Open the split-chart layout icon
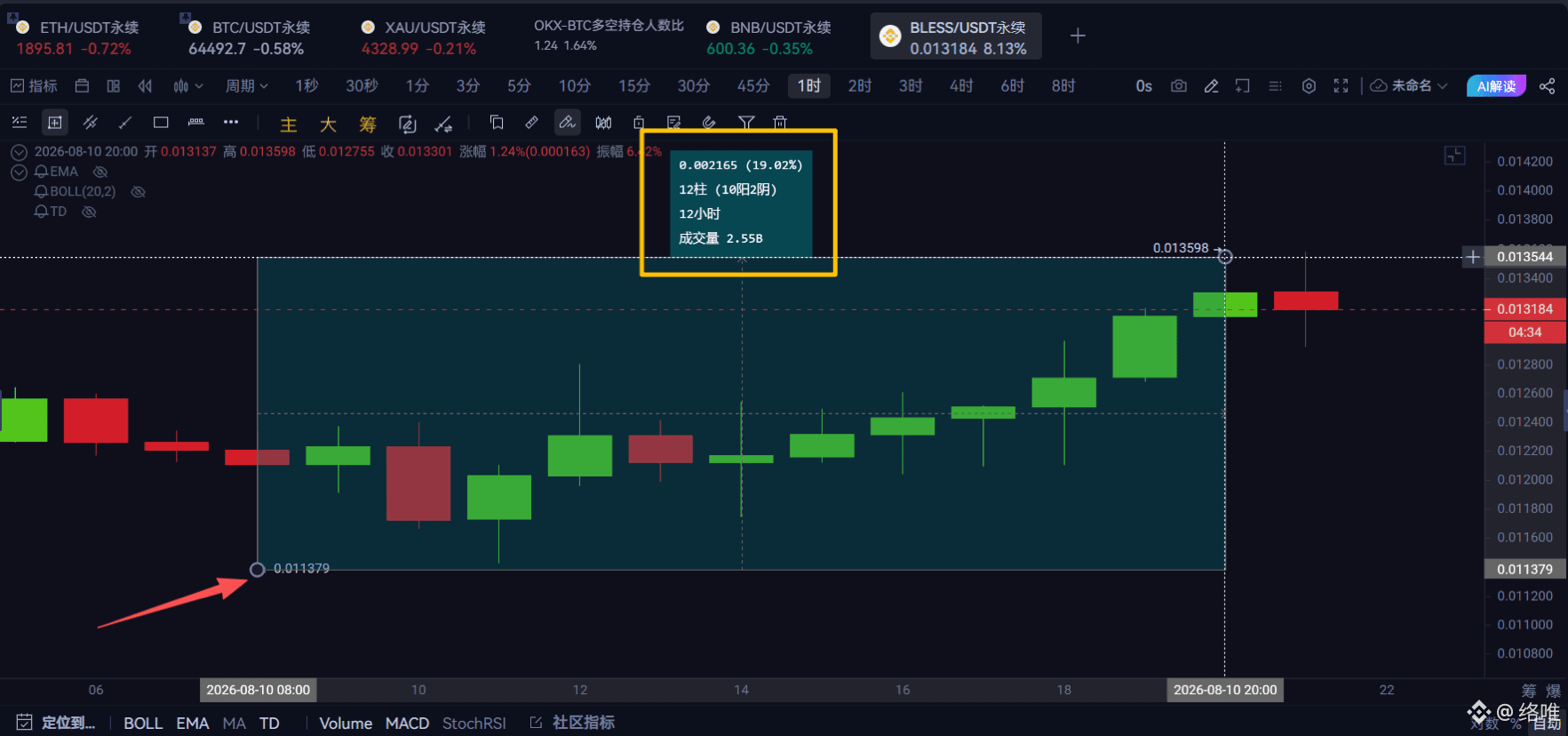 113,86
